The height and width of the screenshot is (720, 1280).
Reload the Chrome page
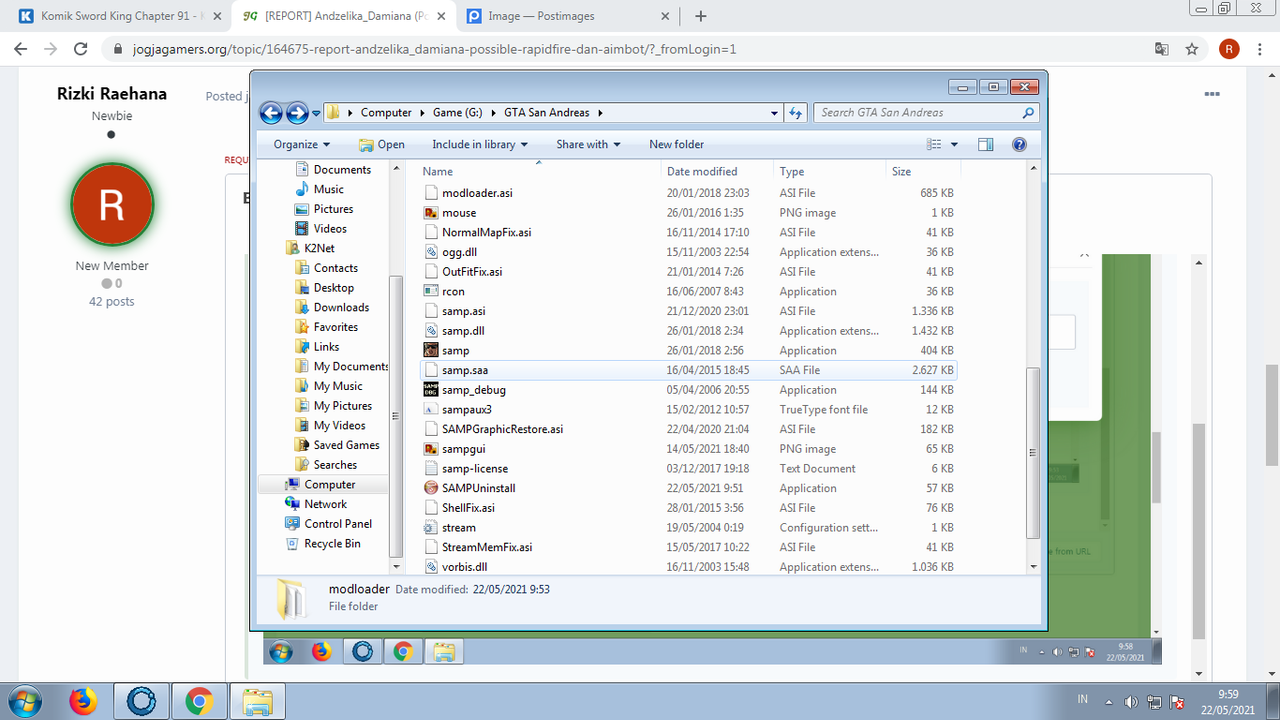pyautogui.click(x=82, y=49)
